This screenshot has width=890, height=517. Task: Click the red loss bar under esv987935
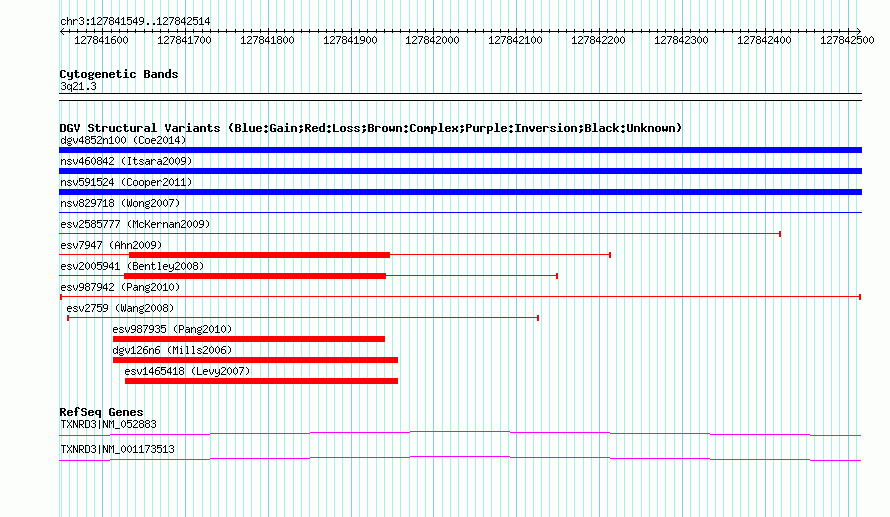pos(249,339)
